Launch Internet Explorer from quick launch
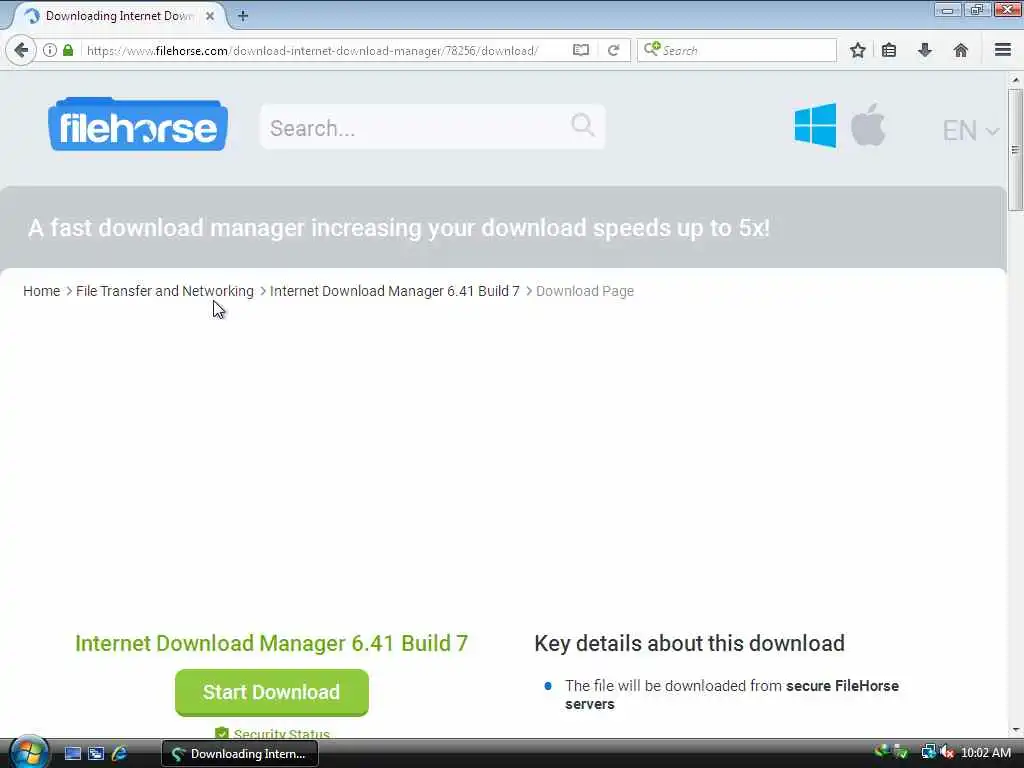 (120, 754)
